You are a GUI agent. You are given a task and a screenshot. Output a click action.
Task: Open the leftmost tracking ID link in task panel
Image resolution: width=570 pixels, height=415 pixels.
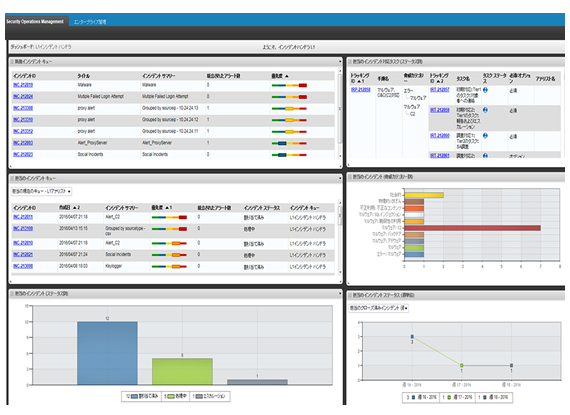click(360, 90)
